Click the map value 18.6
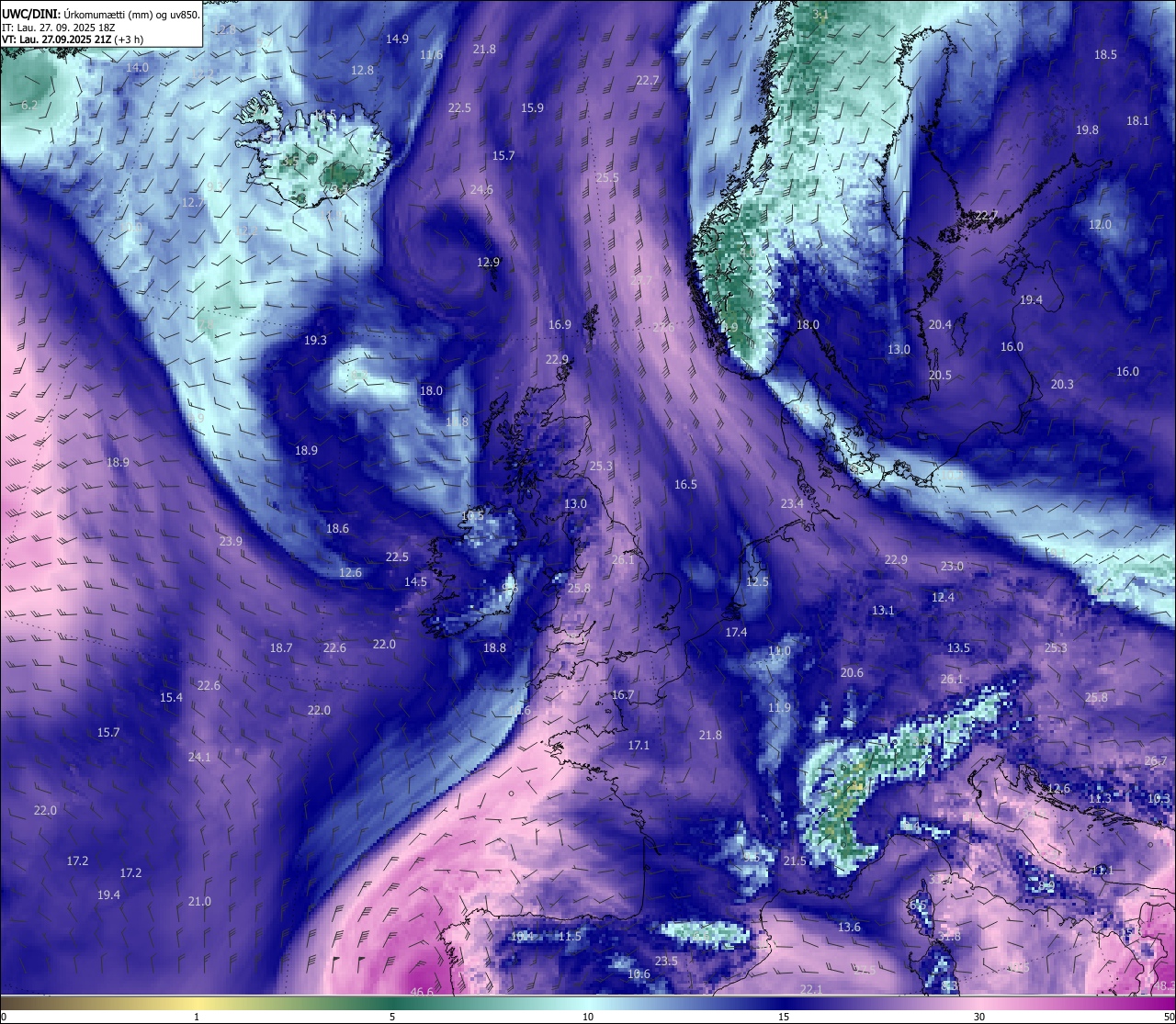 pyautogui.click(x=337, y=528)
